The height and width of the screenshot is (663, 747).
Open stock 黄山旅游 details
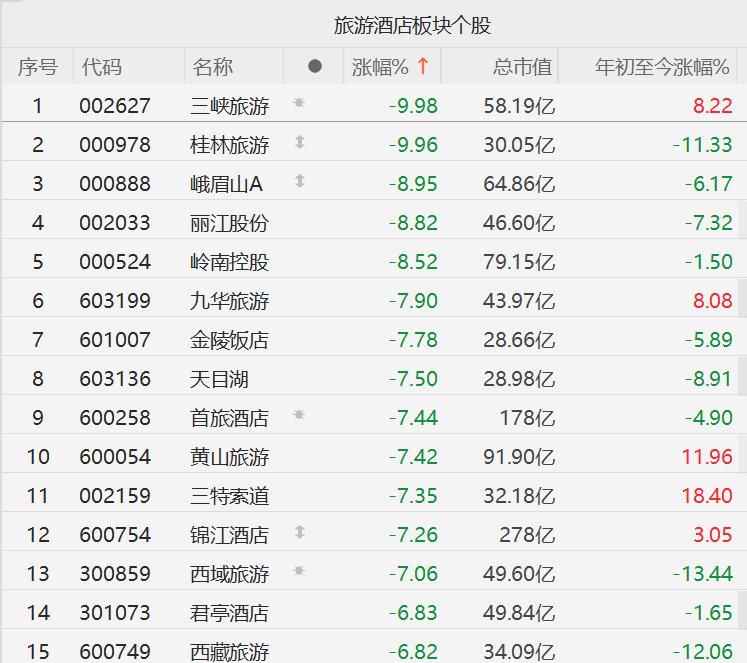point(229,457)
